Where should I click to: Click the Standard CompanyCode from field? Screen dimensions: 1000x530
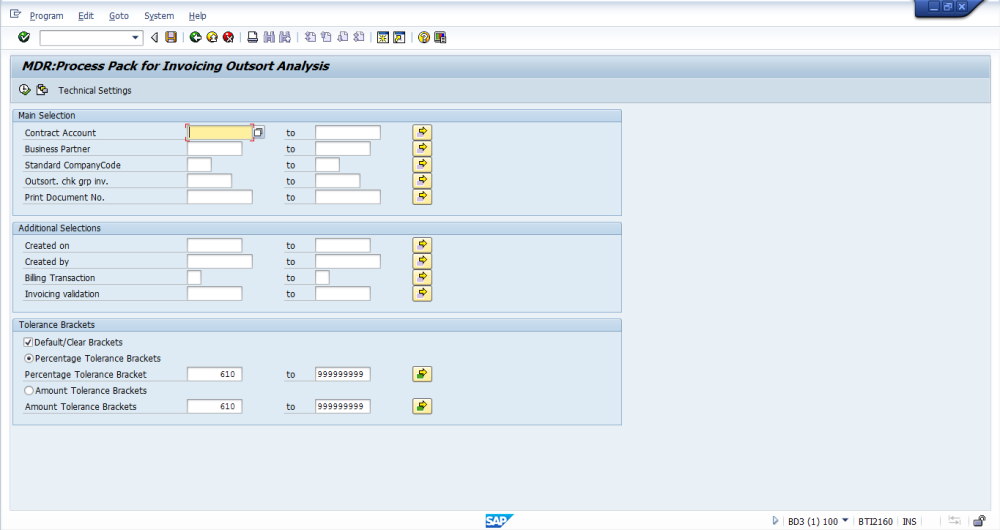point(200,165)
